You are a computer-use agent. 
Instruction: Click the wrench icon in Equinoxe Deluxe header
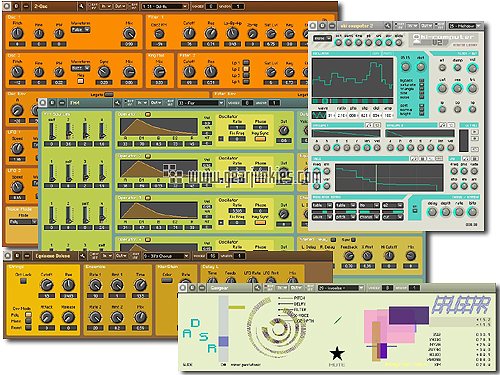(82, 256)
